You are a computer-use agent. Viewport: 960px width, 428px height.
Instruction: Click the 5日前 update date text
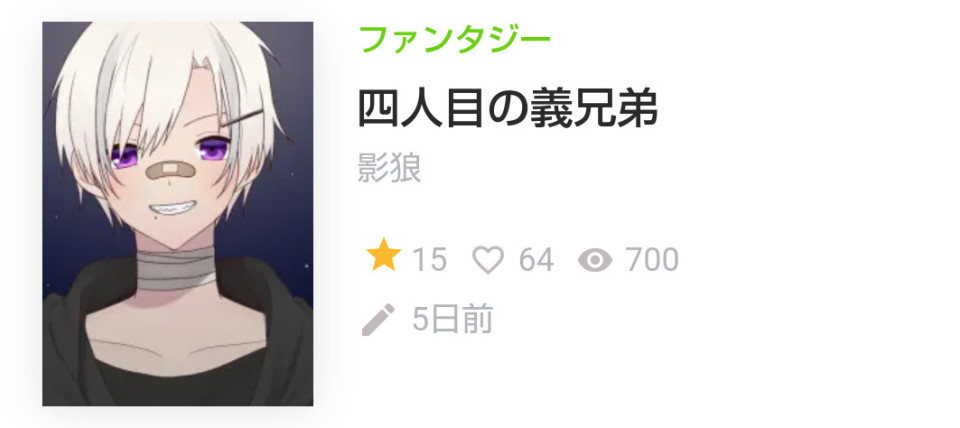click(453, 319)
